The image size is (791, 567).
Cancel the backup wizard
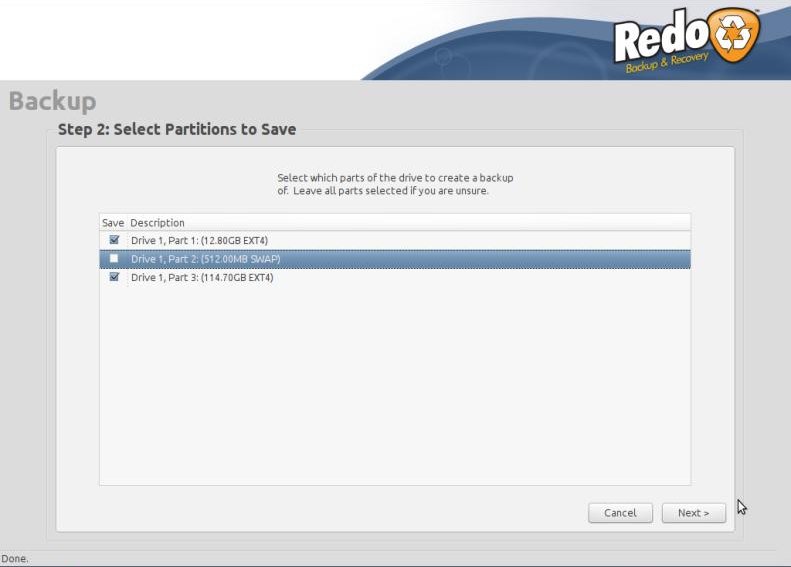(x=620, y=513)
